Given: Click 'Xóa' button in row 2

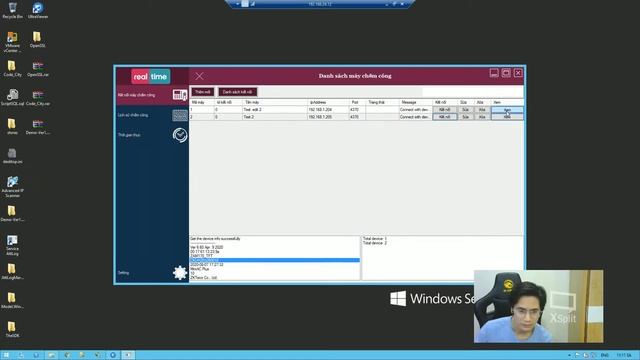Looking at the screenshot, I should coord(482,117).
